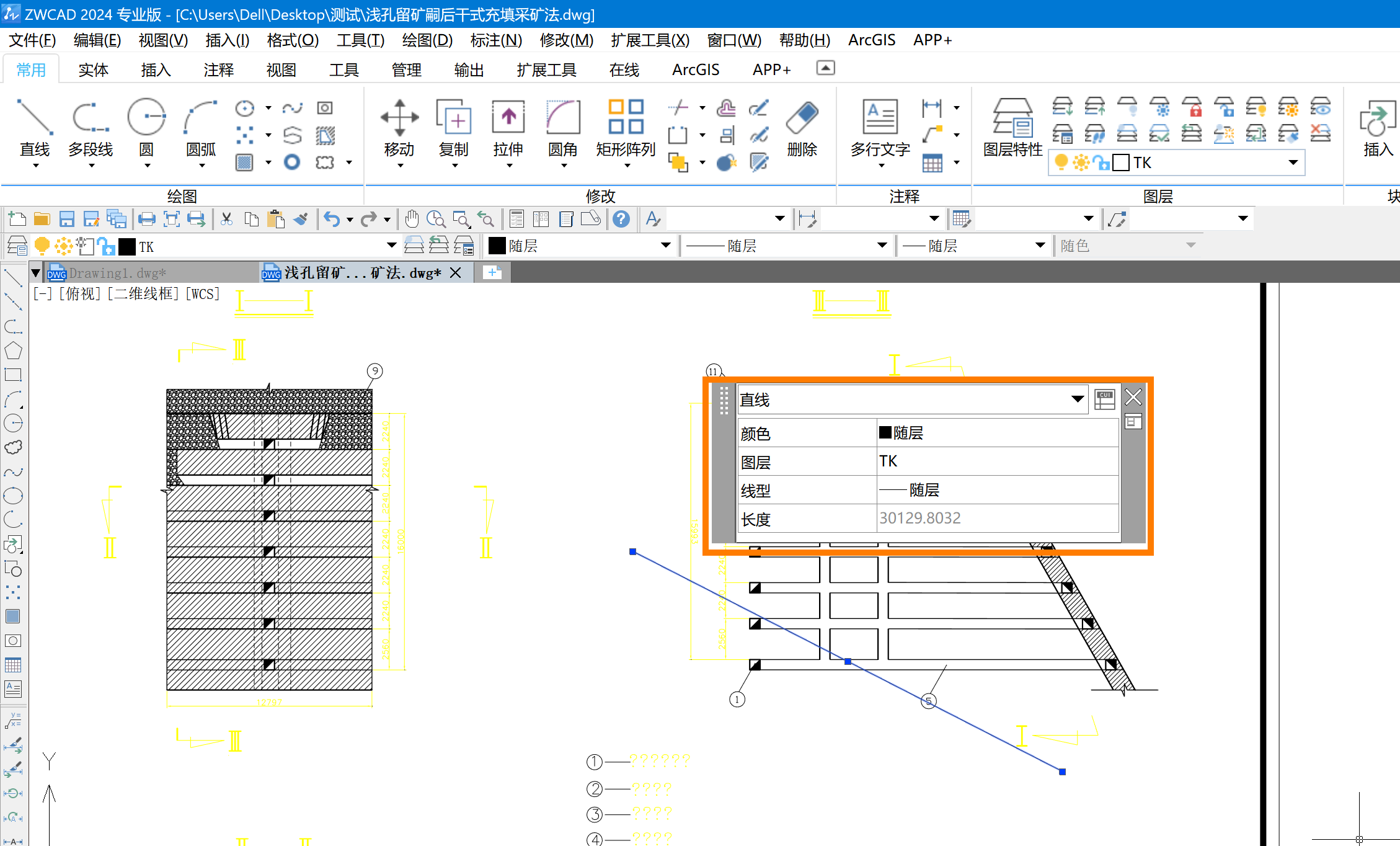Click the 图层 TK value field
Viewport: 1400px width, 846px height.
(x=998, y=461)
